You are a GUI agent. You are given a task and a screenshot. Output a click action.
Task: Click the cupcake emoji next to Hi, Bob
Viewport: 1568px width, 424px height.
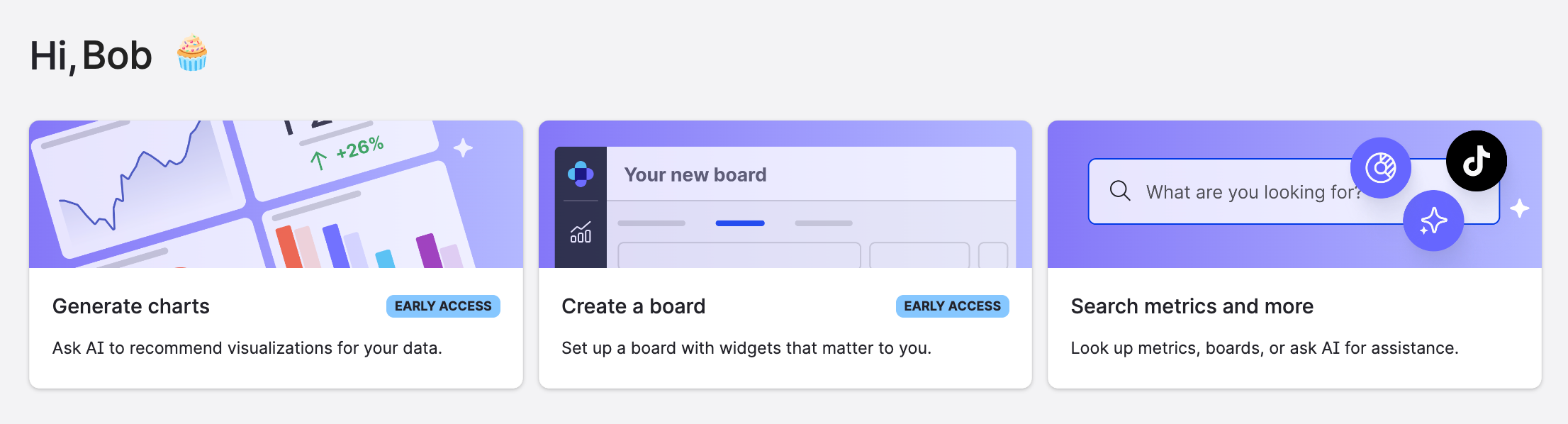click(x=190, y=55)
